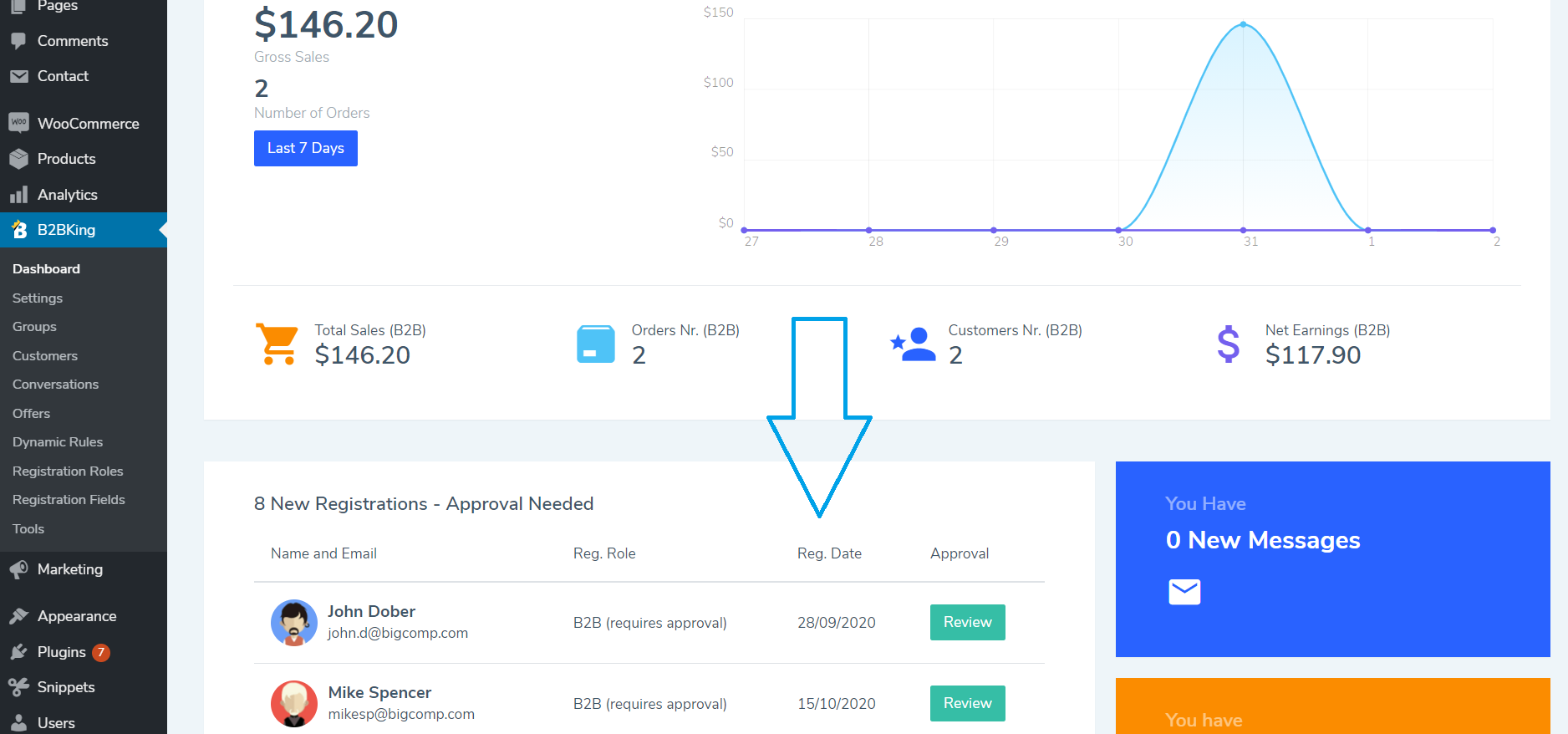
Task: Click the Analytics bar chart icon
Action: pyautogui.click(x=18, y=195)
